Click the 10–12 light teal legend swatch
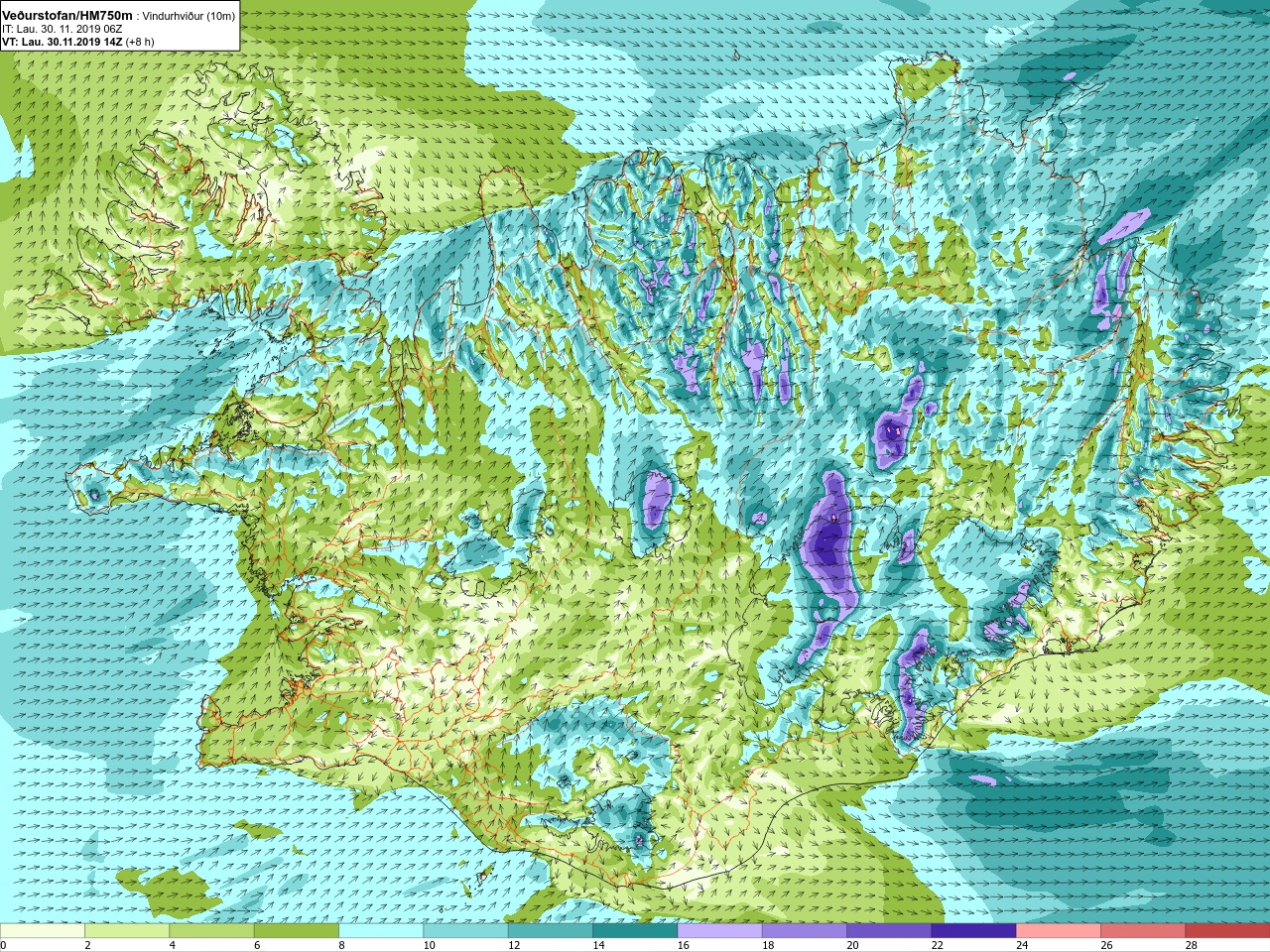Viewport: 1270px width, 952px height. point(465,931)
